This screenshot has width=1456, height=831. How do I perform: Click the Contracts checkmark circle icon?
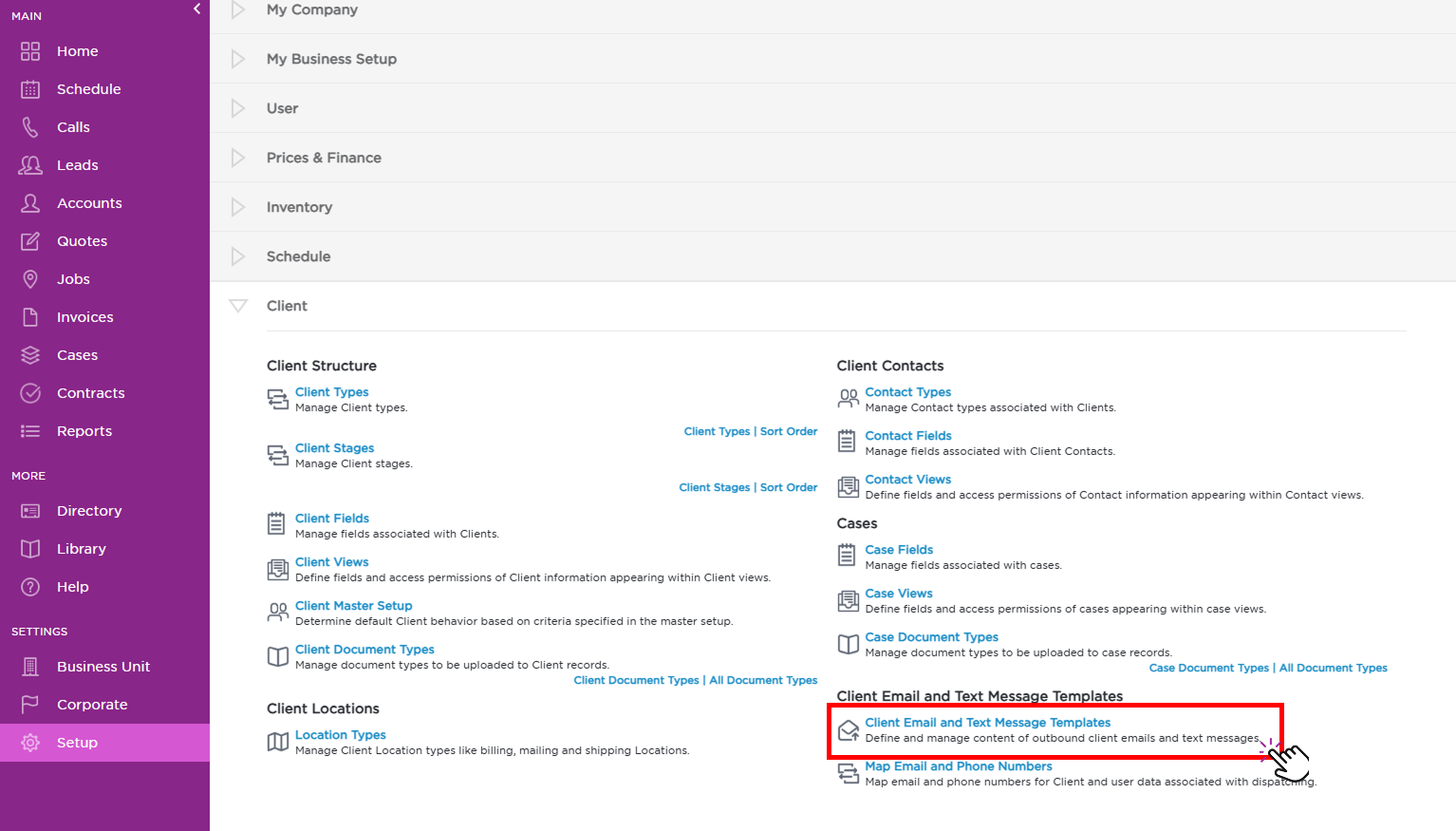tap(30, 393)
